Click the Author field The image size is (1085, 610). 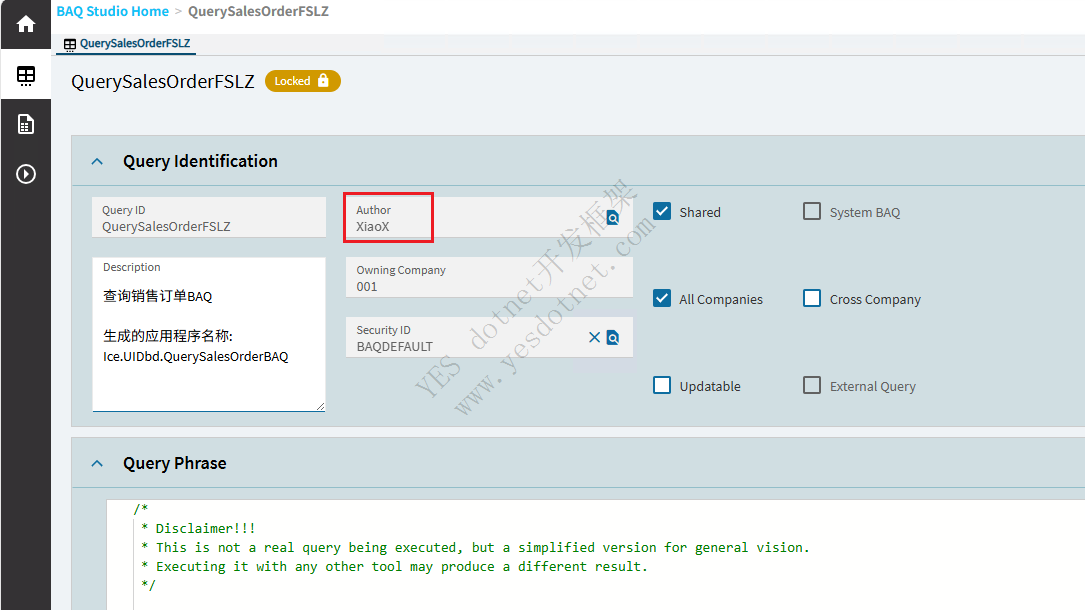click(x=470, y=226)
